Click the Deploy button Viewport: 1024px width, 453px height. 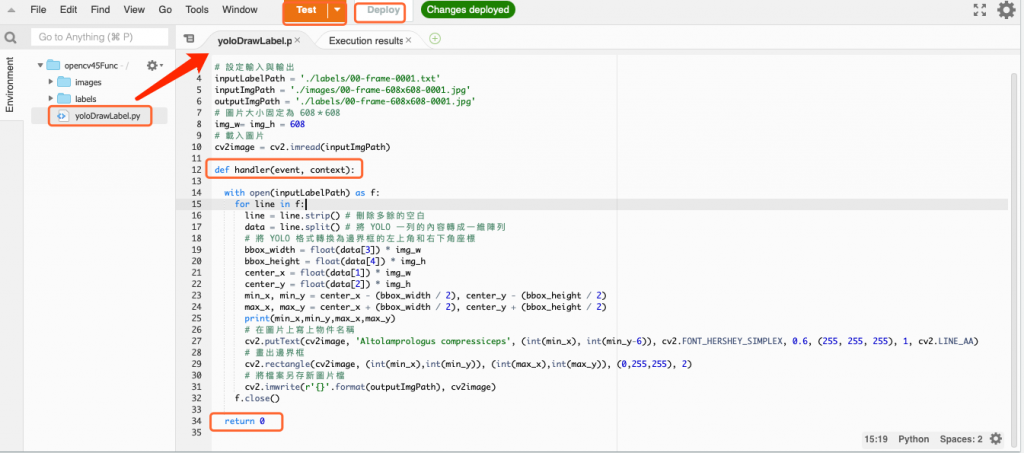[x=383, y=10]
